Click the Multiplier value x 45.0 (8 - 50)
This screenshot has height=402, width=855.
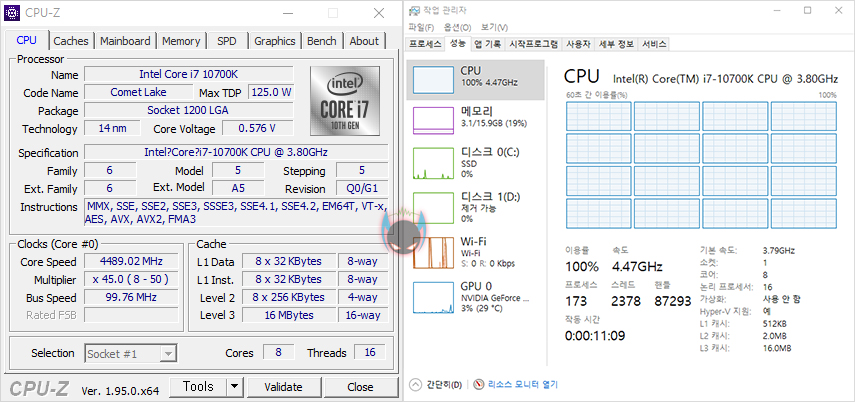pos(131,279)
